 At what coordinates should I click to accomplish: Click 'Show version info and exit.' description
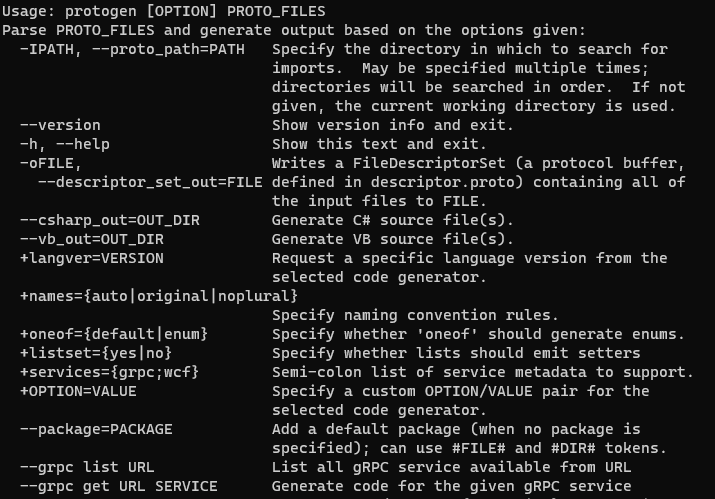coord(392,125)
